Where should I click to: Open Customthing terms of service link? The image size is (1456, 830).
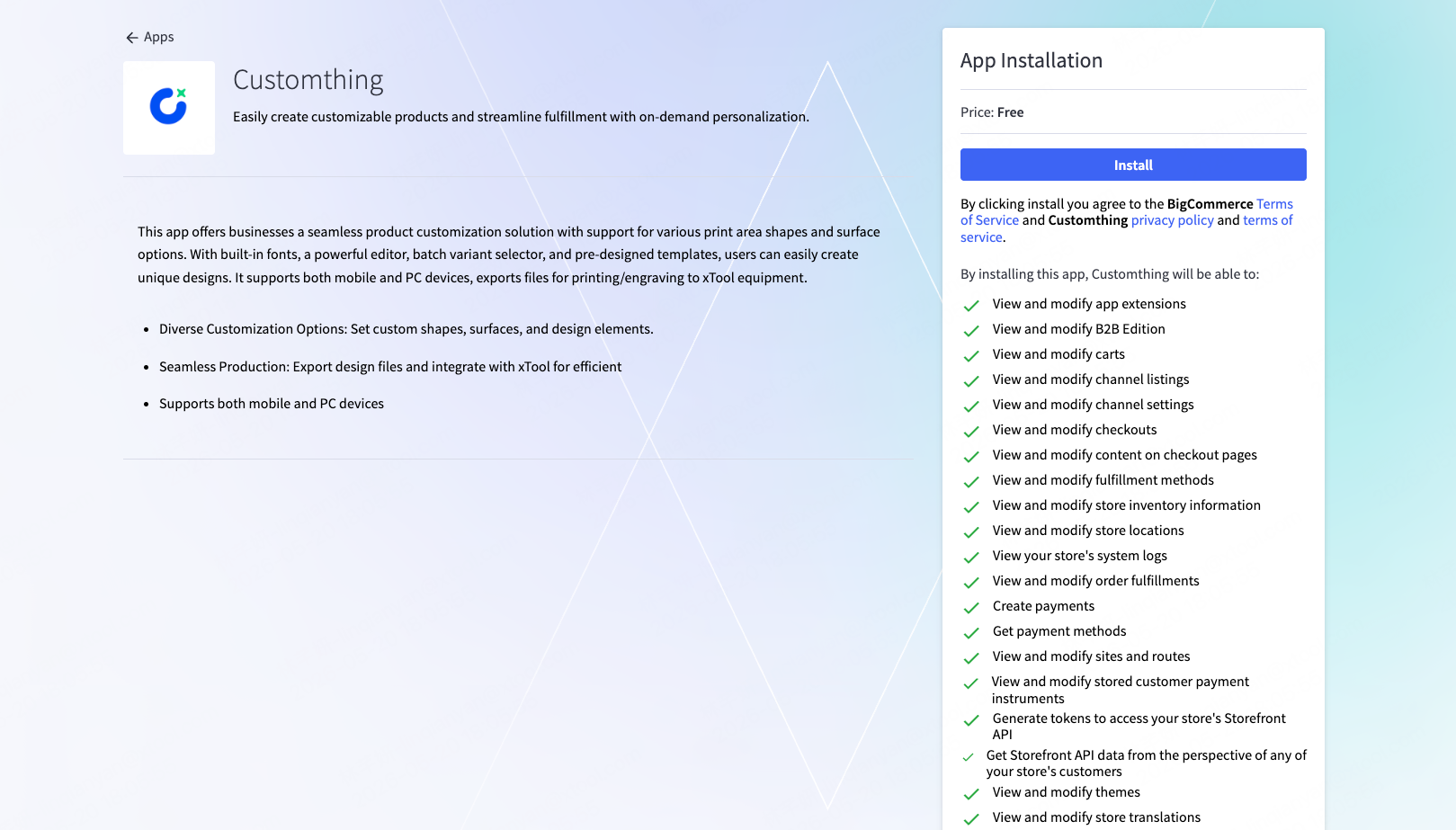click(x=1127, y=228)
